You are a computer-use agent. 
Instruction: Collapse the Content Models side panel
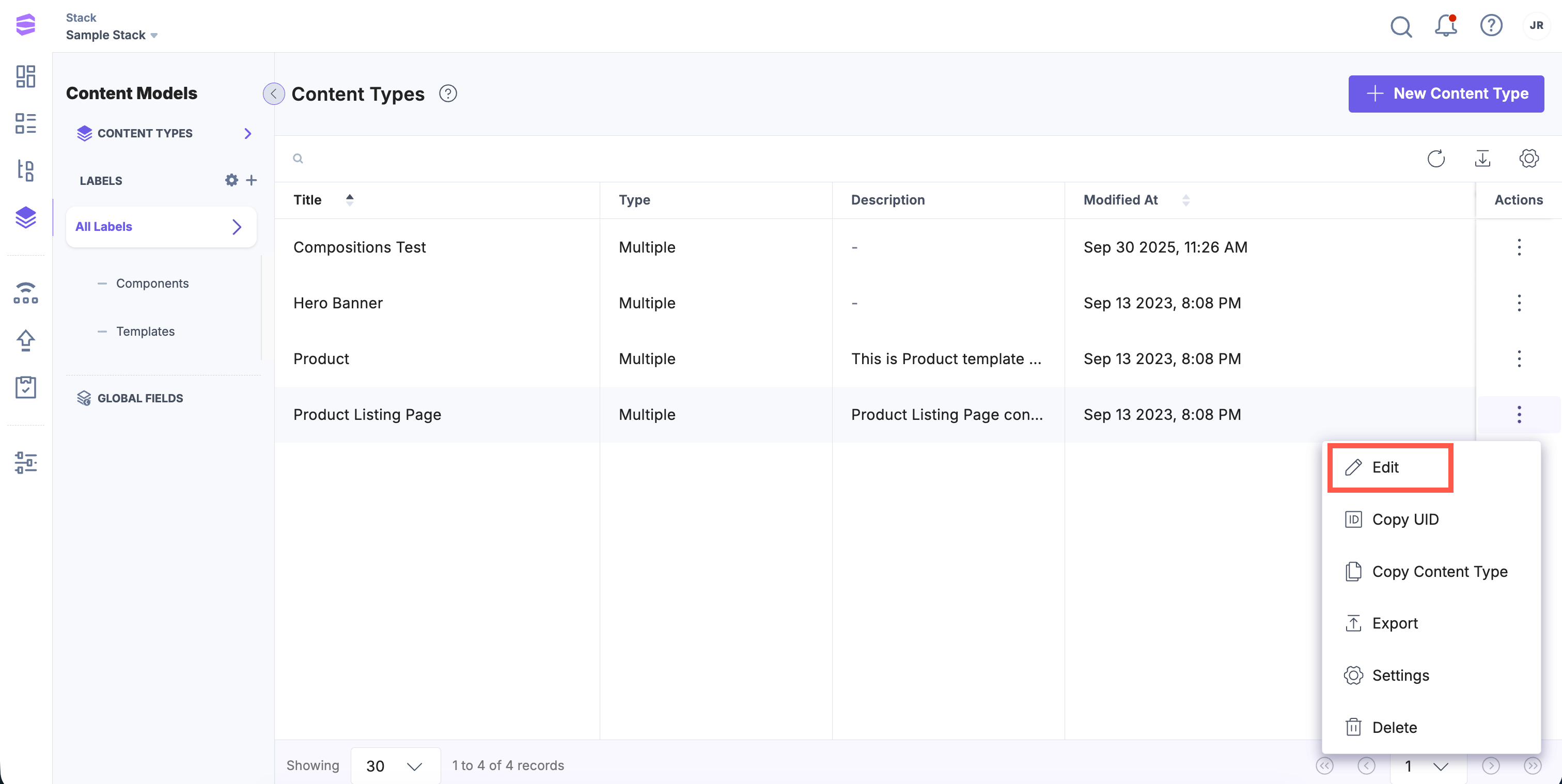(x=273, y=93)
